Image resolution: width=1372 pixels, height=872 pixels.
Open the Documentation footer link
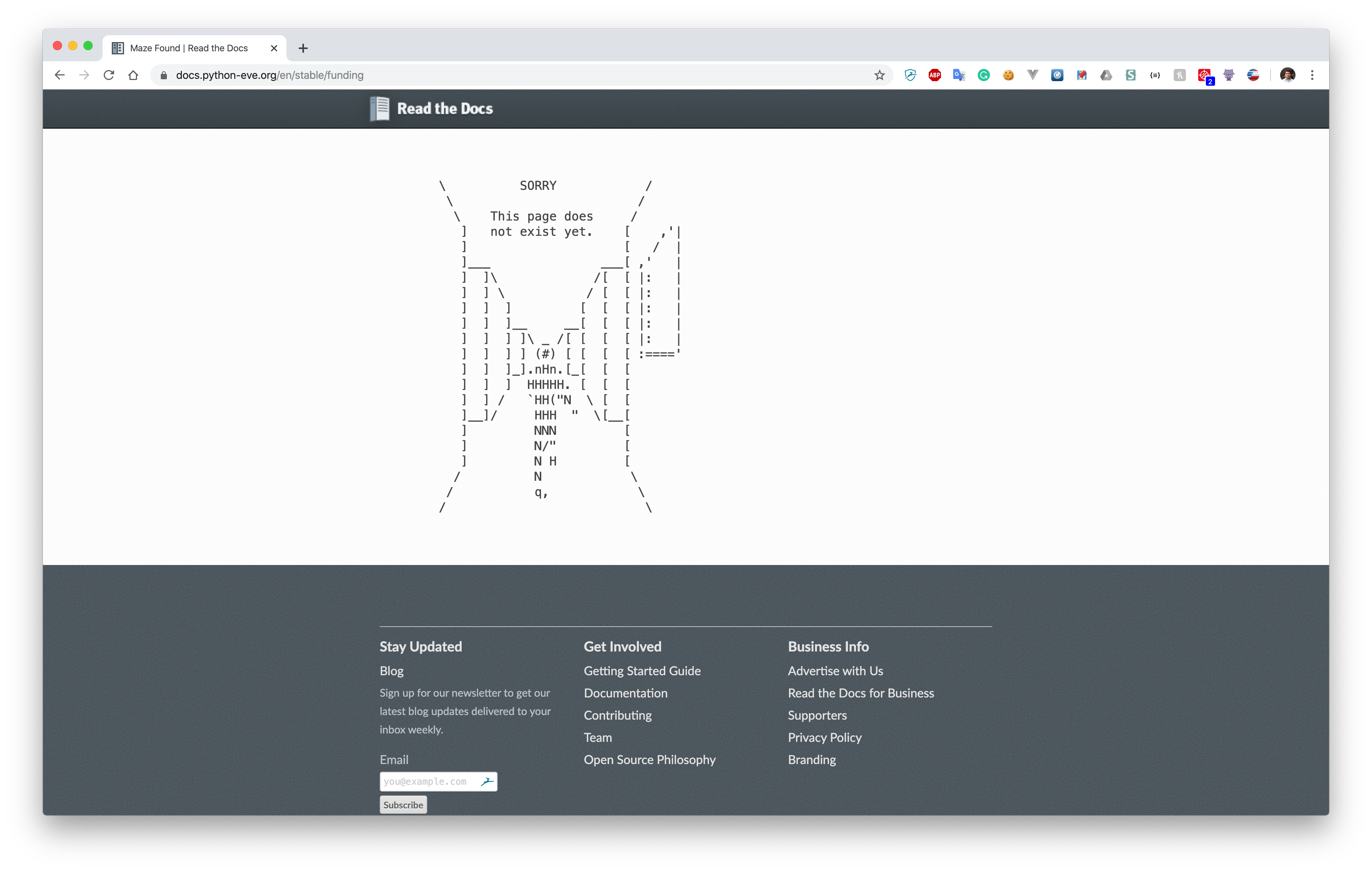[626, 692]
